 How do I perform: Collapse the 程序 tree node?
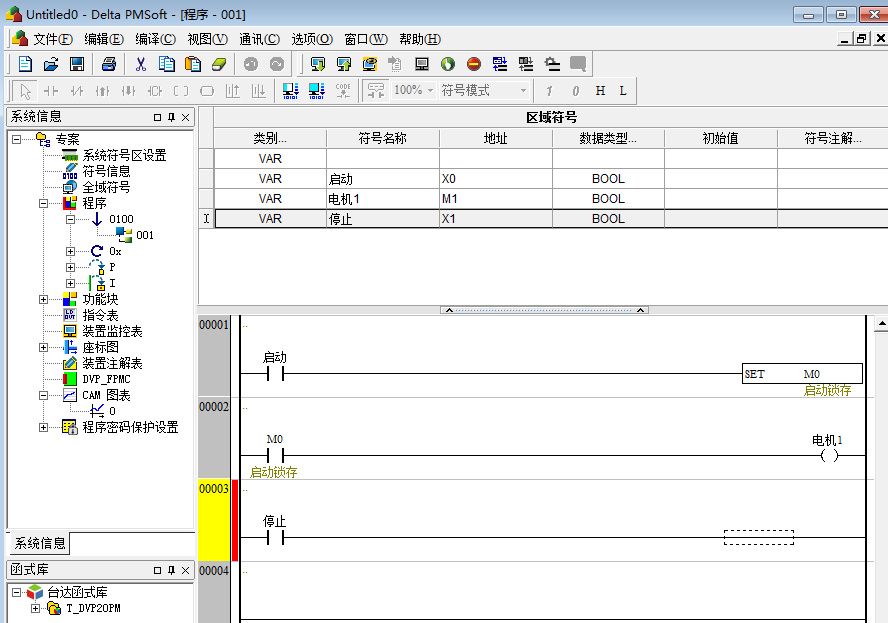tap(43, 203)
